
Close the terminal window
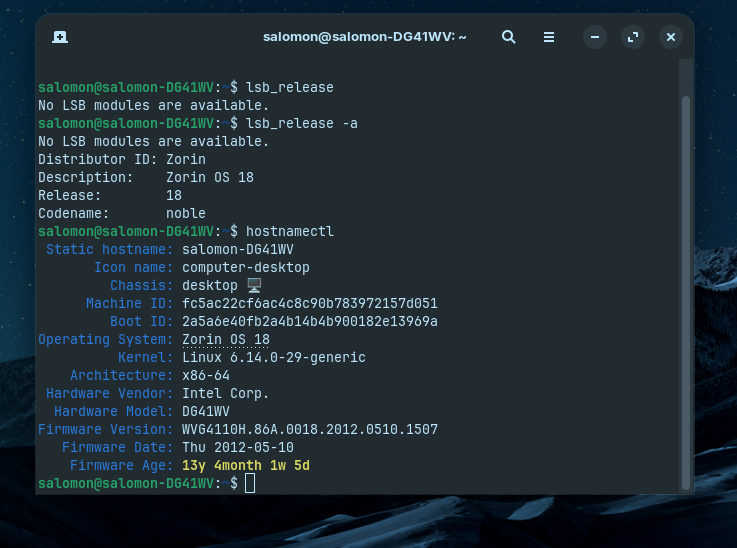click(671, 37)
